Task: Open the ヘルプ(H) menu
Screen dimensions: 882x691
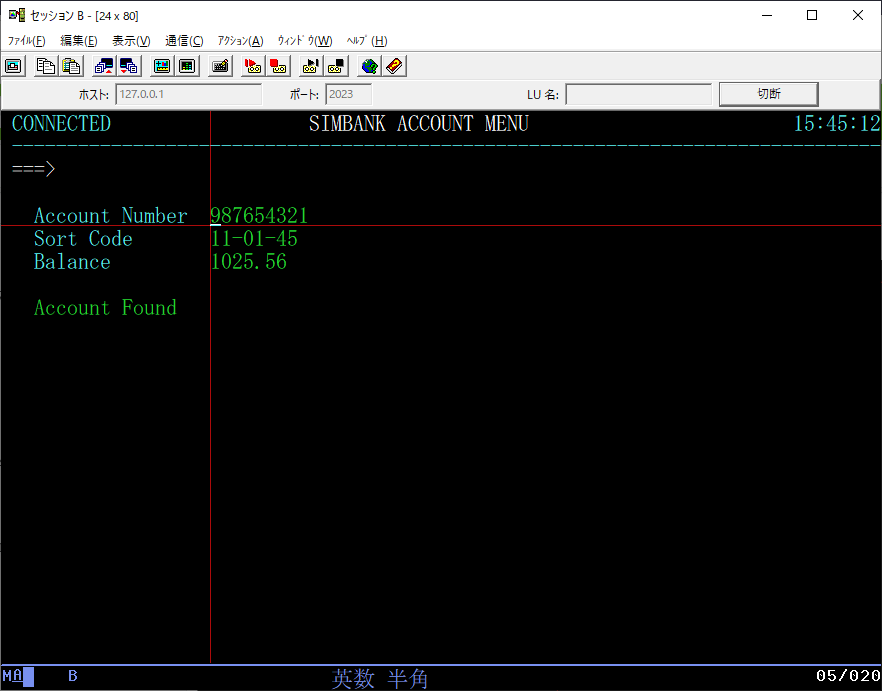Action: 367,41
